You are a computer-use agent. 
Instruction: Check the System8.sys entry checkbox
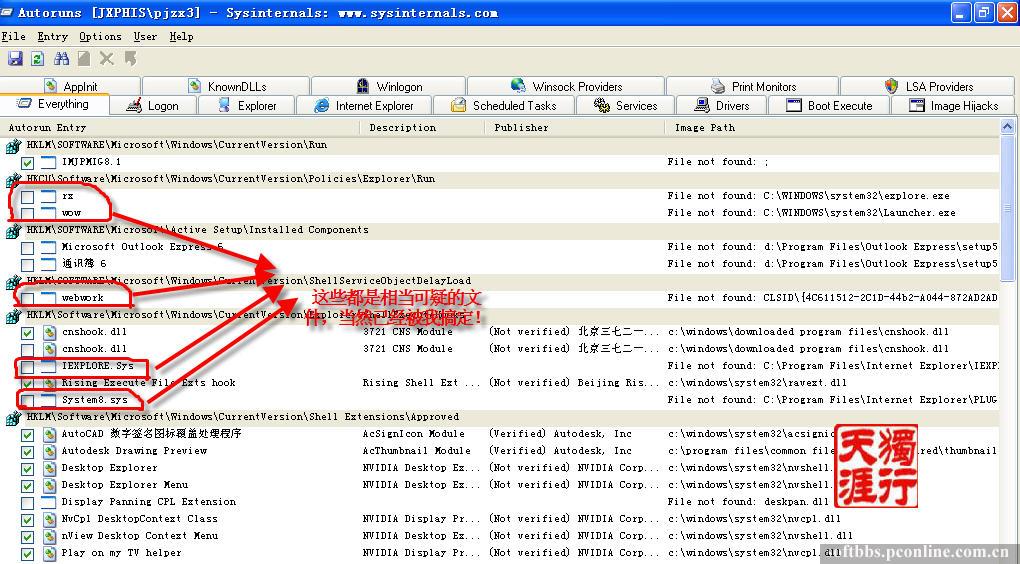pos(28,401)
